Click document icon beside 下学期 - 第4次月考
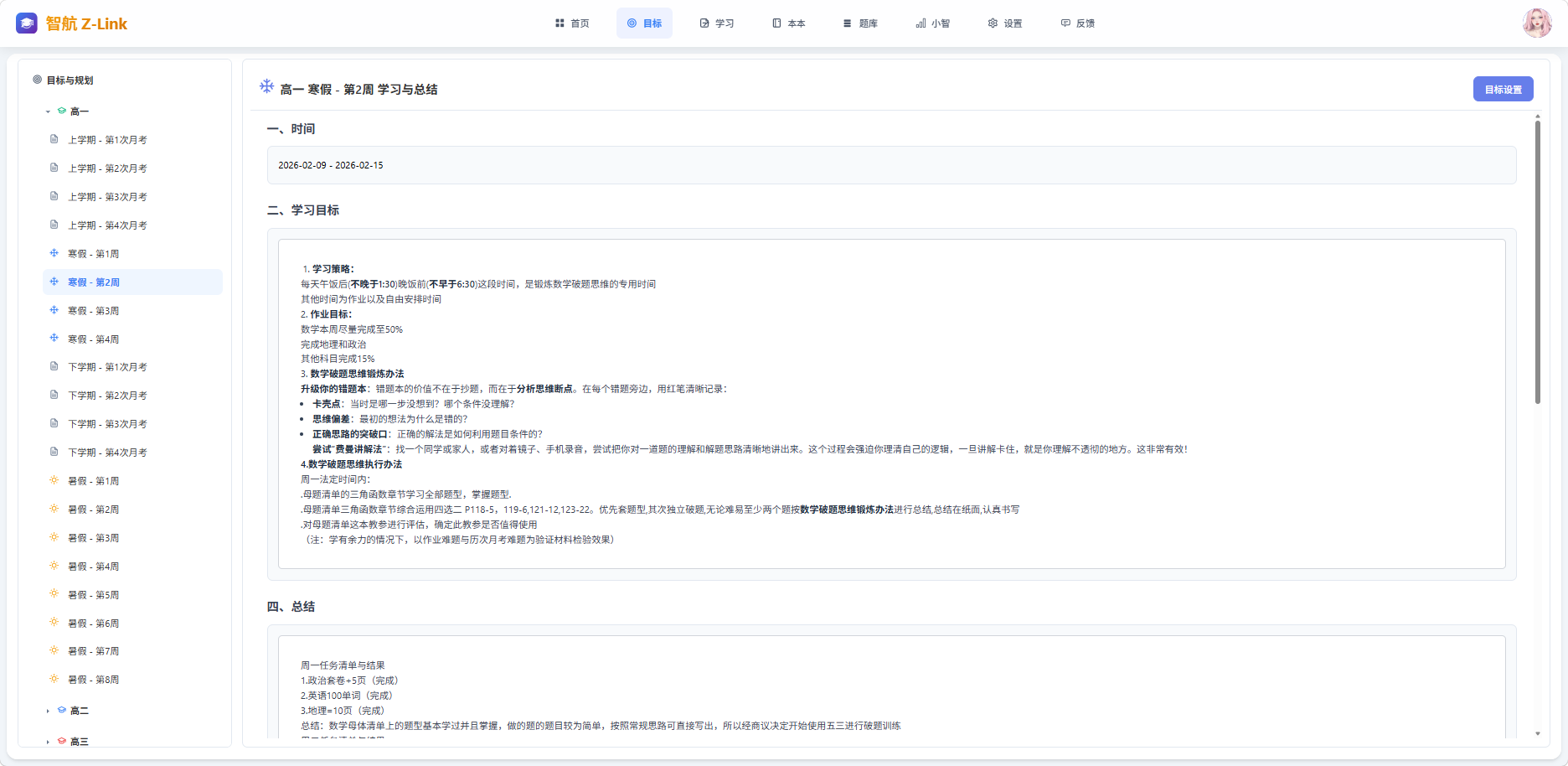 (54, 452)
